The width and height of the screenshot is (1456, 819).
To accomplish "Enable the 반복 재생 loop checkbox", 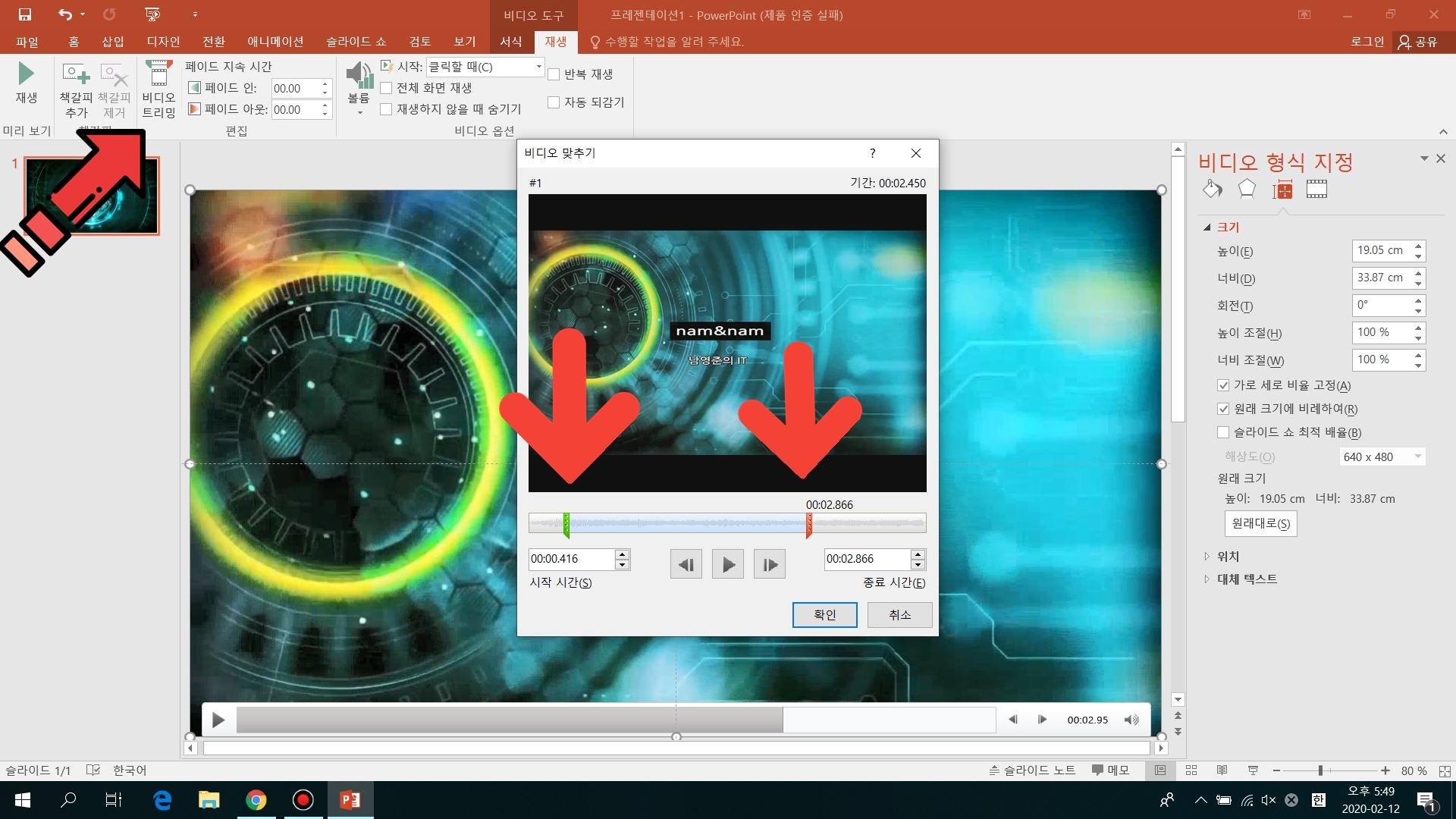I will pos(554,74).
